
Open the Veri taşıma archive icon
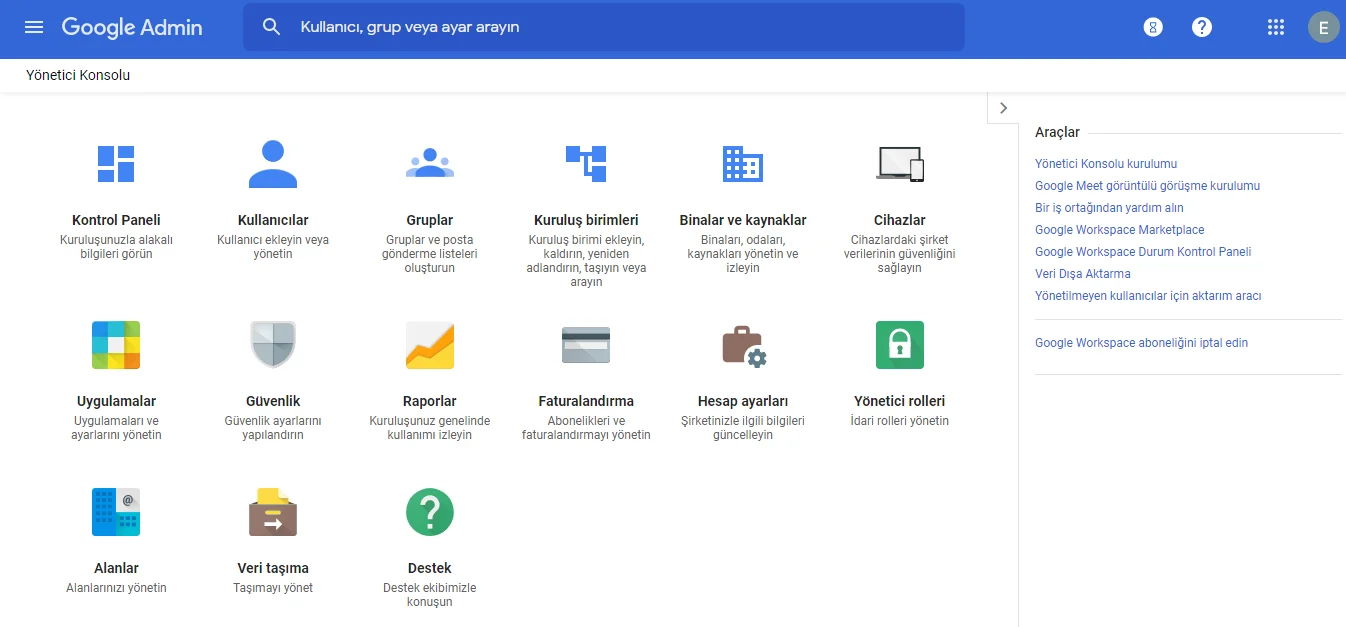coord(273,512)
